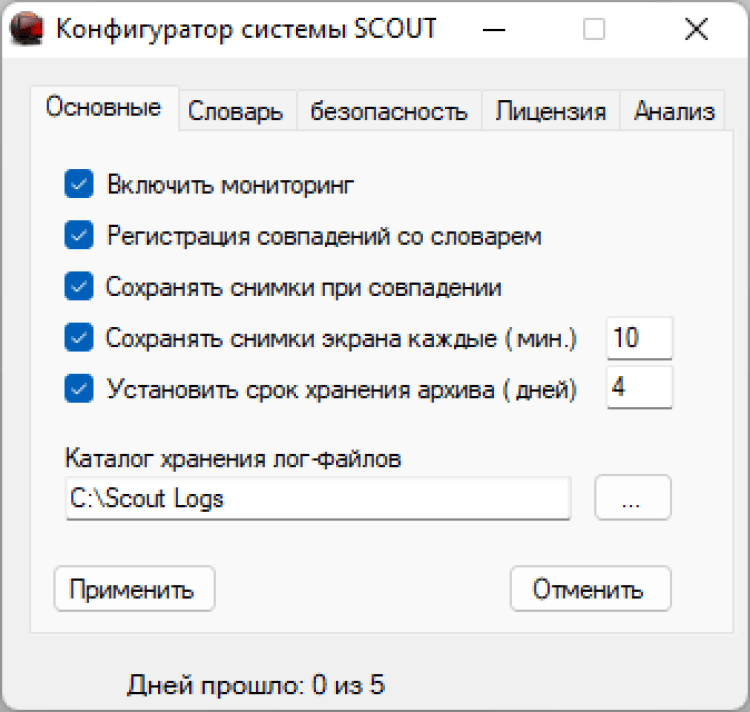Uncheck Регистрация совпадений со словарем
Screen dimensions: 750x712
click(x=78, y=236)
